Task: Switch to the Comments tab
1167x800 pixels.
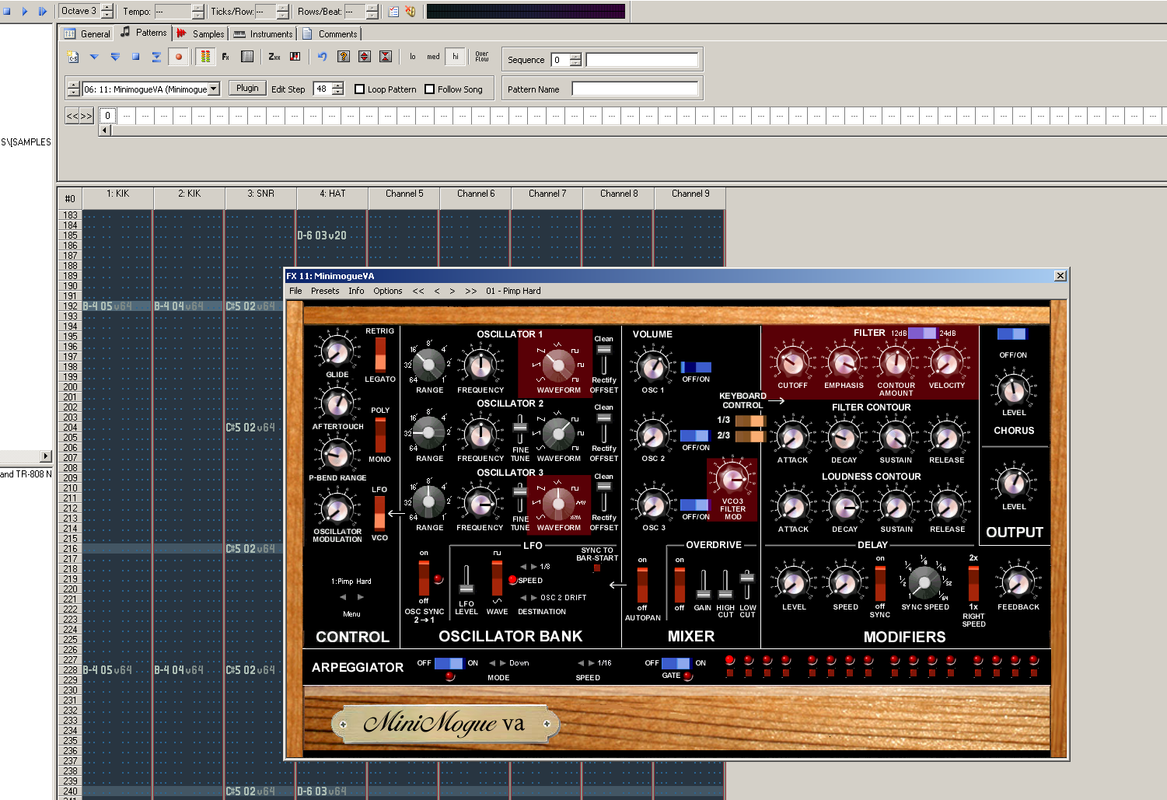Action: tap(330, 33)
